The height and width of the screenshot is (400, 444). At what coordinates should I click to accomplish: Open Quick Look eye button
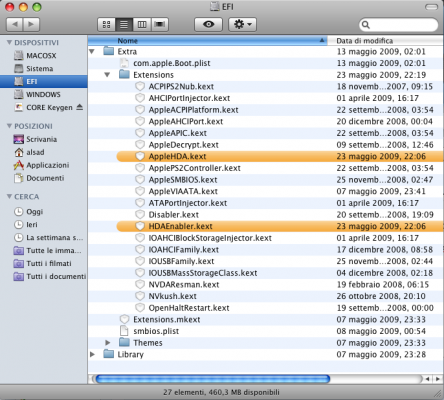tap(208, 24)
